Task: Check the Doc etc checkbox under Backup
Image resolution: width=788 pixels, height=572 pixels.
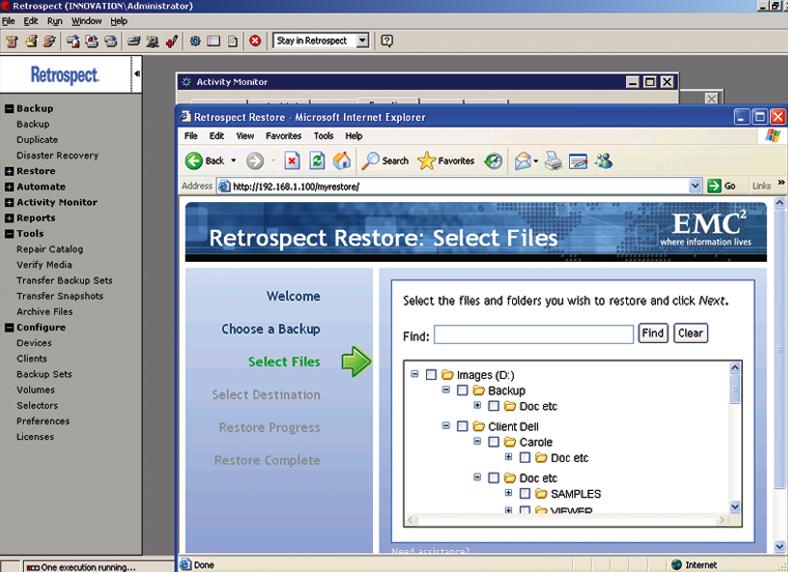Action: click(494, 406)
